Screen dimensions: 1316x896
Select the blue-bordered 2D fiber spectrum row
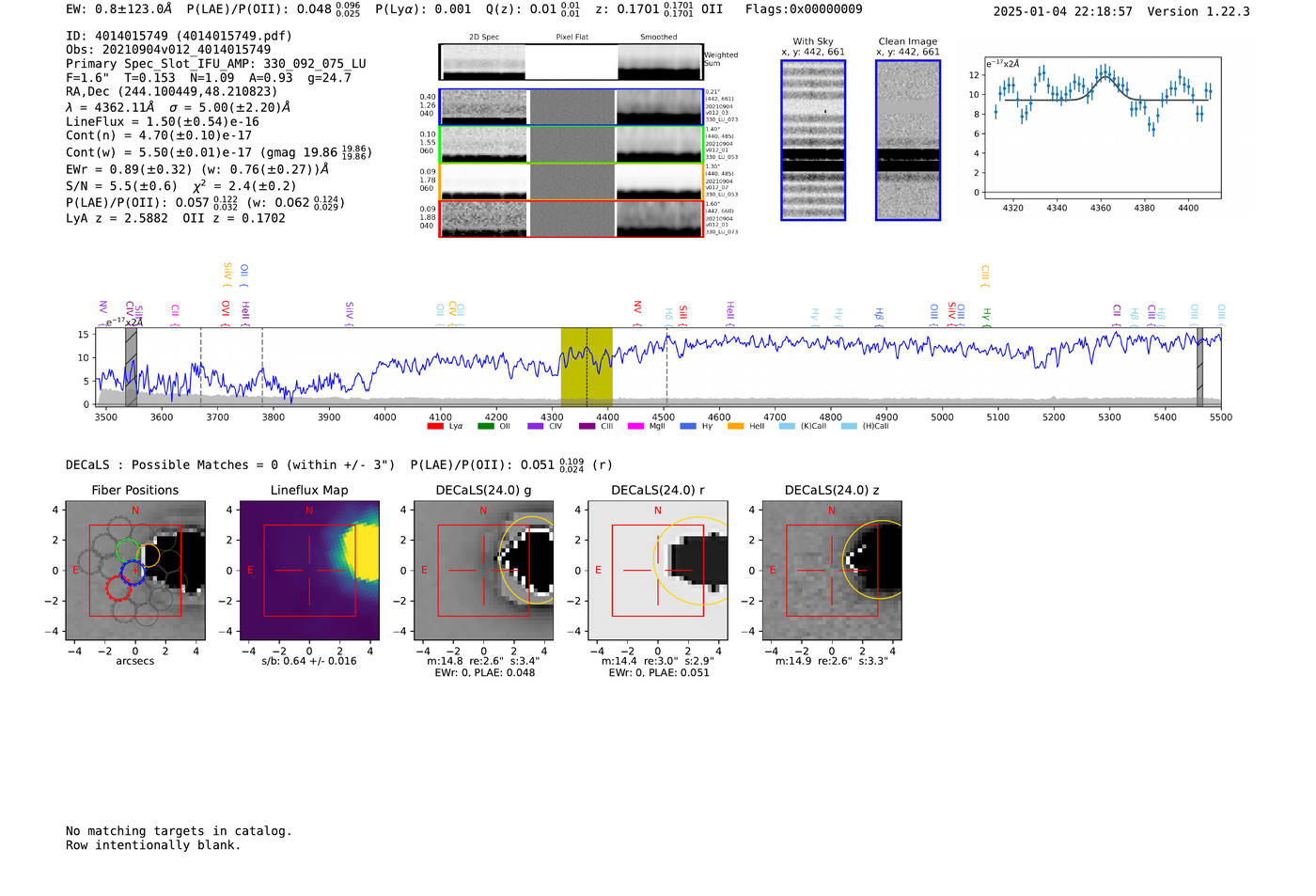click(x=571, y=107)
